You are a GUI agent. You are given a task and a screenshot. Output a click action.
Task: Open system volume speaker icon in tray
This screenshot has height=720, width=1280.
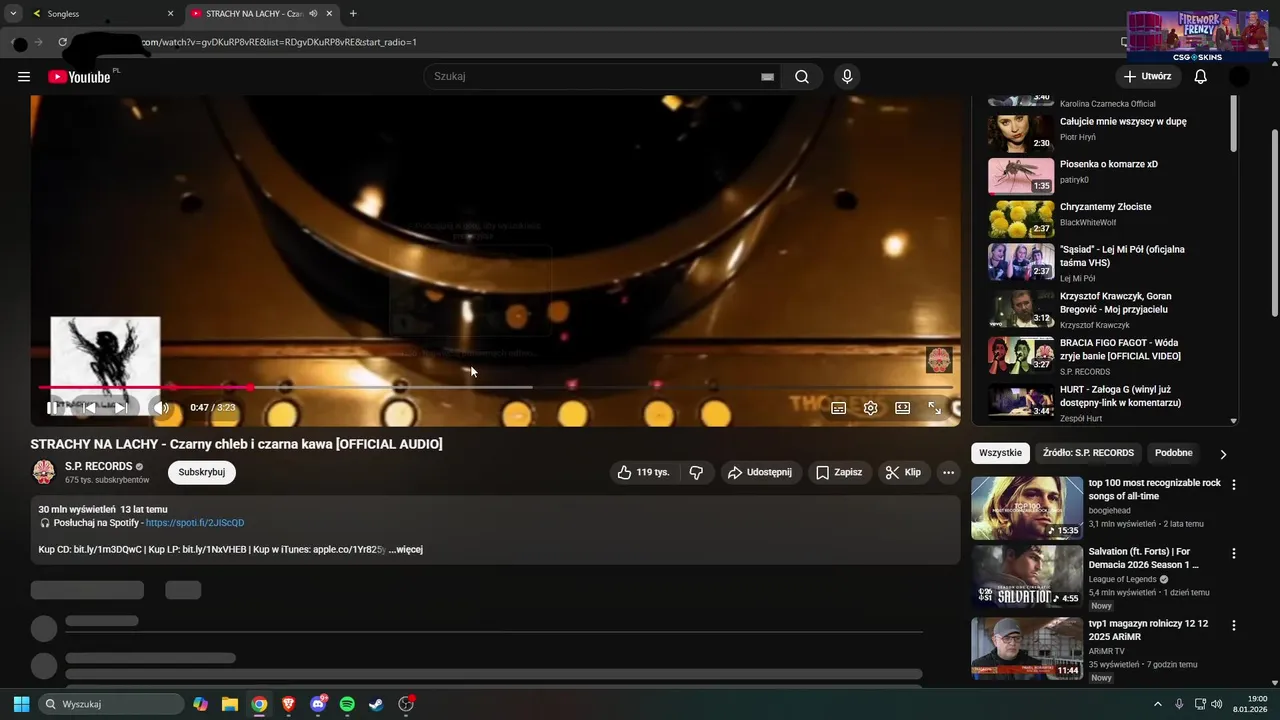pos(1217,704)
